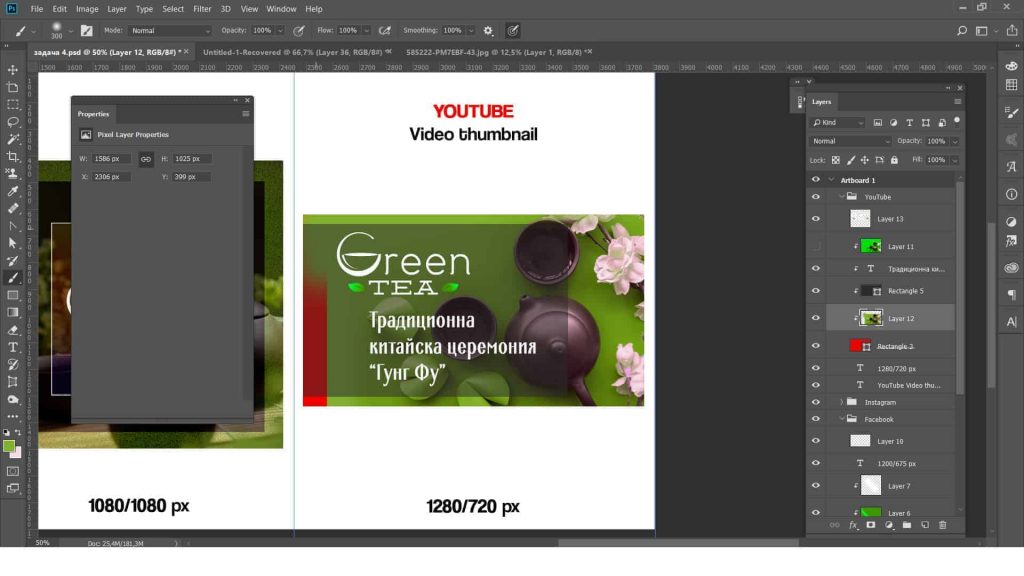Select the Layer 10 layer
Viewport: 1024px width, 576px height.
click(x=890, y=441)
